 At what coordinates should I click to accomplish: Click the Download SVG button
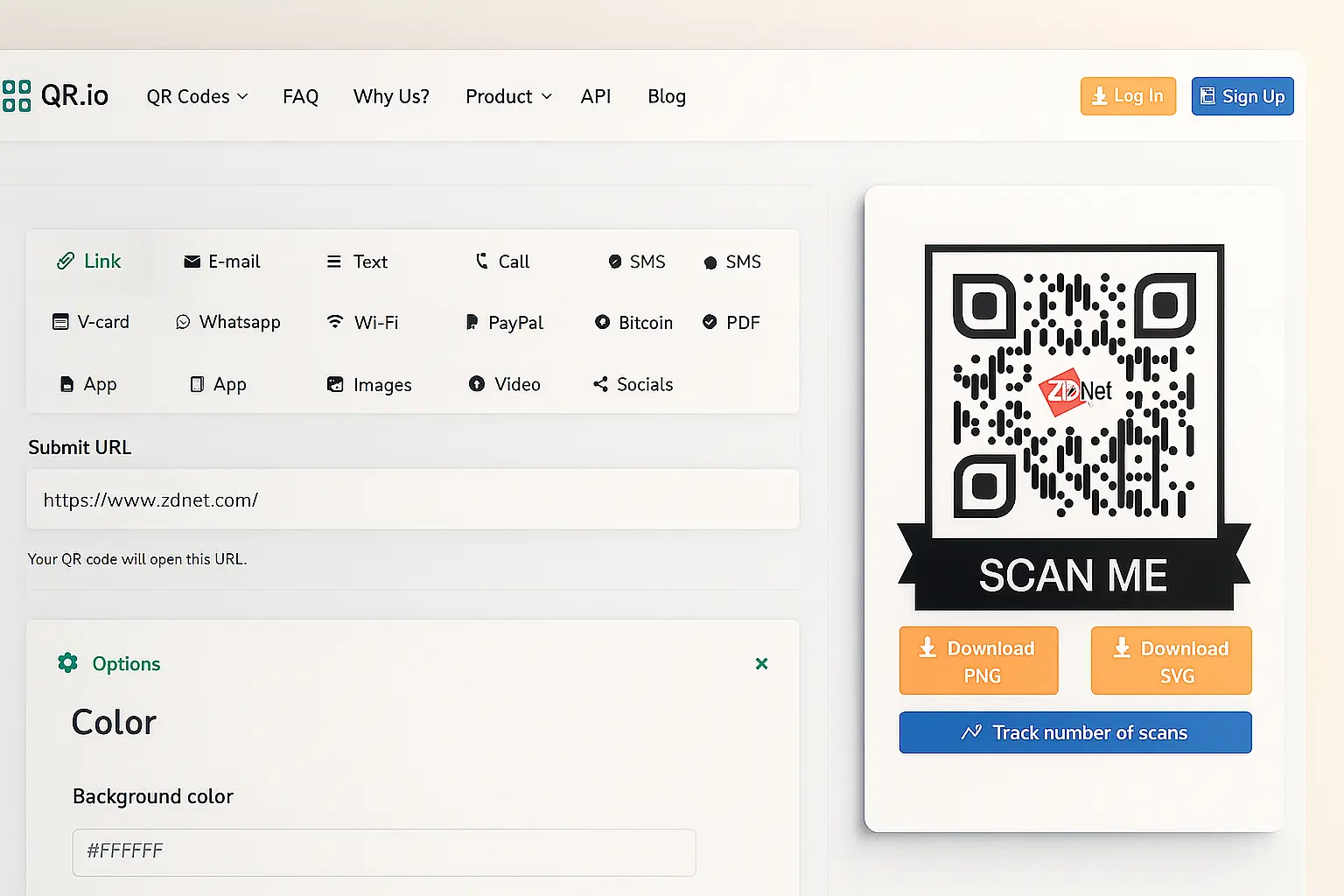[x=1171, y=661]
